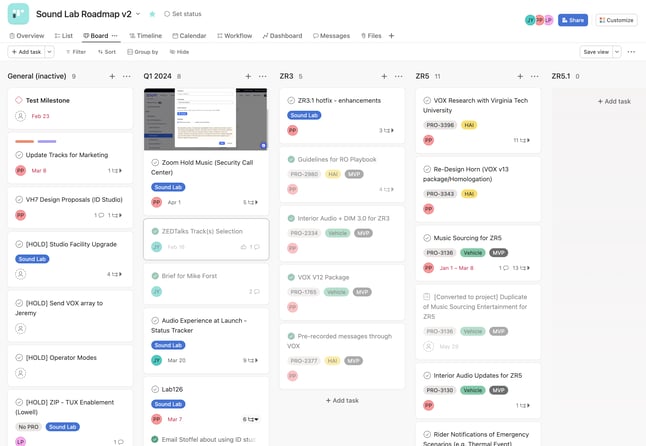Click orange color tag on Update Tracks card
Viewport: 646px width, 446px height.
coord(24,141)
